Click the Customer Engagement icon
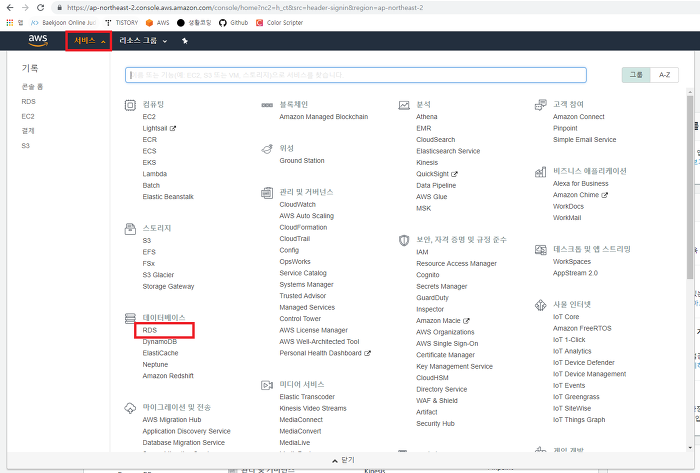The image size is (700, 473). tap(541, 105)
